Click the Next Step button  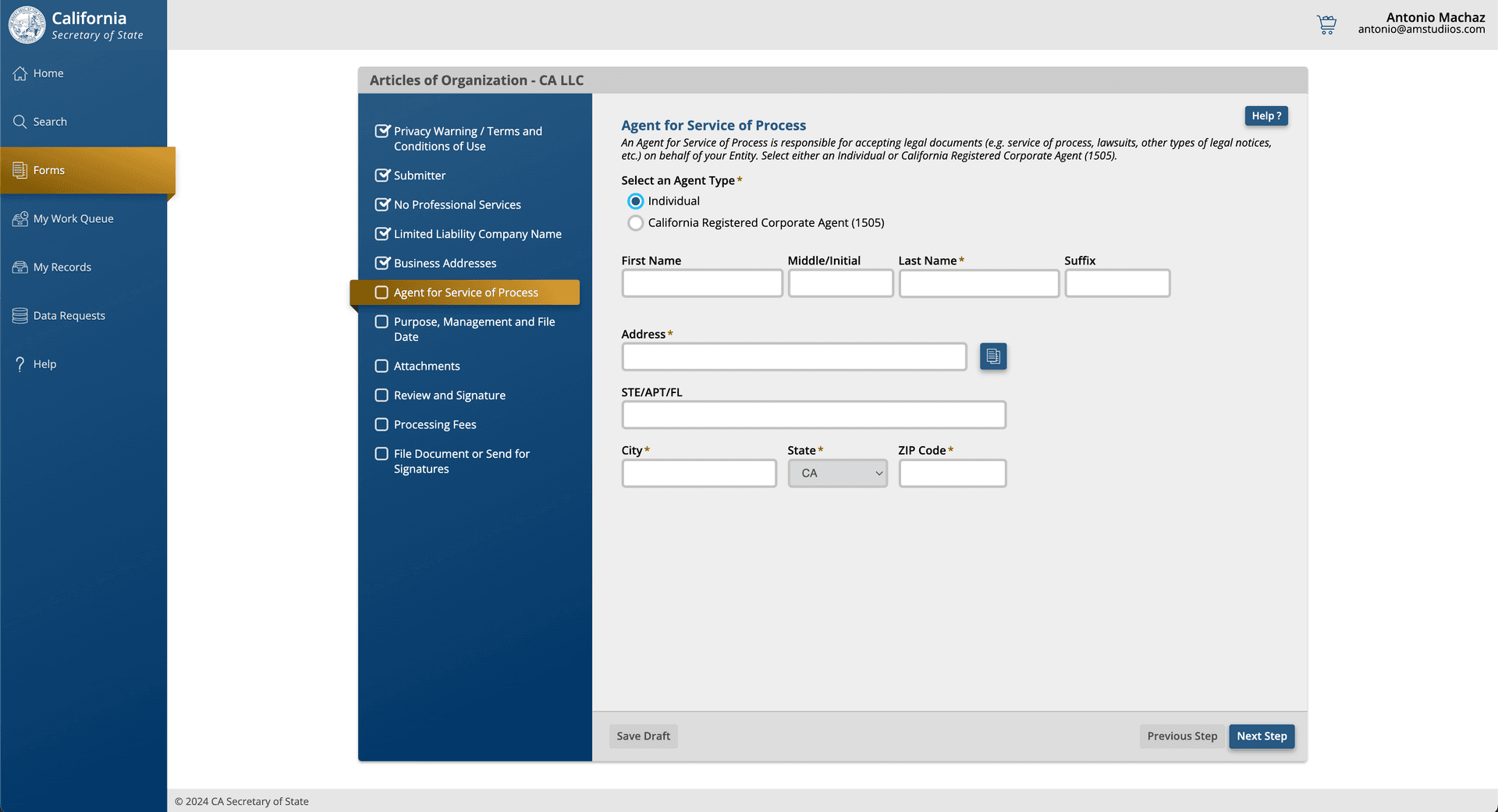point(1261,736)
